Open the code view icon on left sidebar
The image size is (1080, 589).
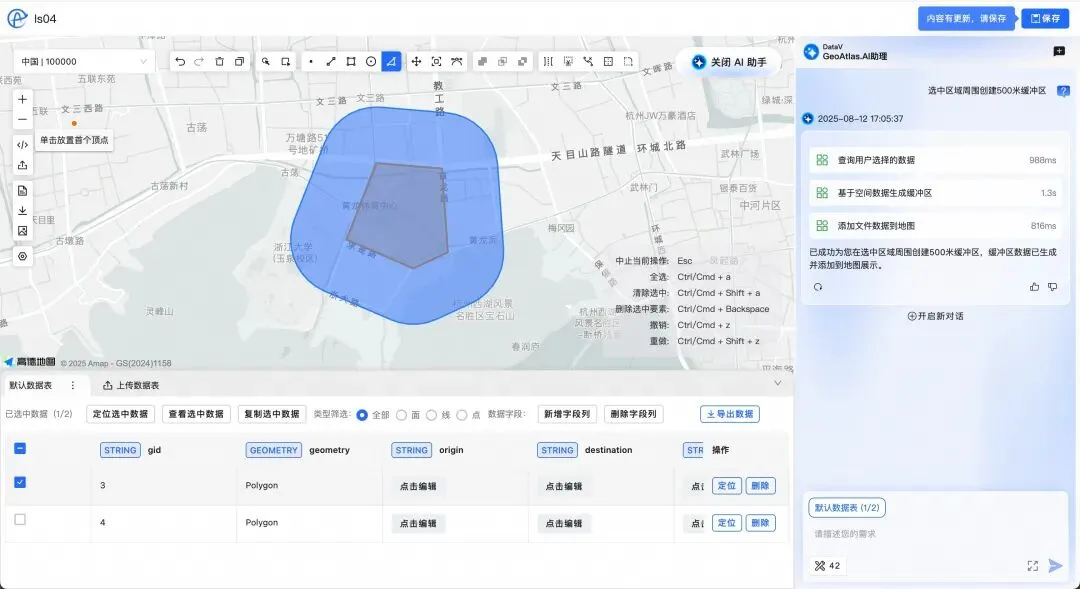22,144
